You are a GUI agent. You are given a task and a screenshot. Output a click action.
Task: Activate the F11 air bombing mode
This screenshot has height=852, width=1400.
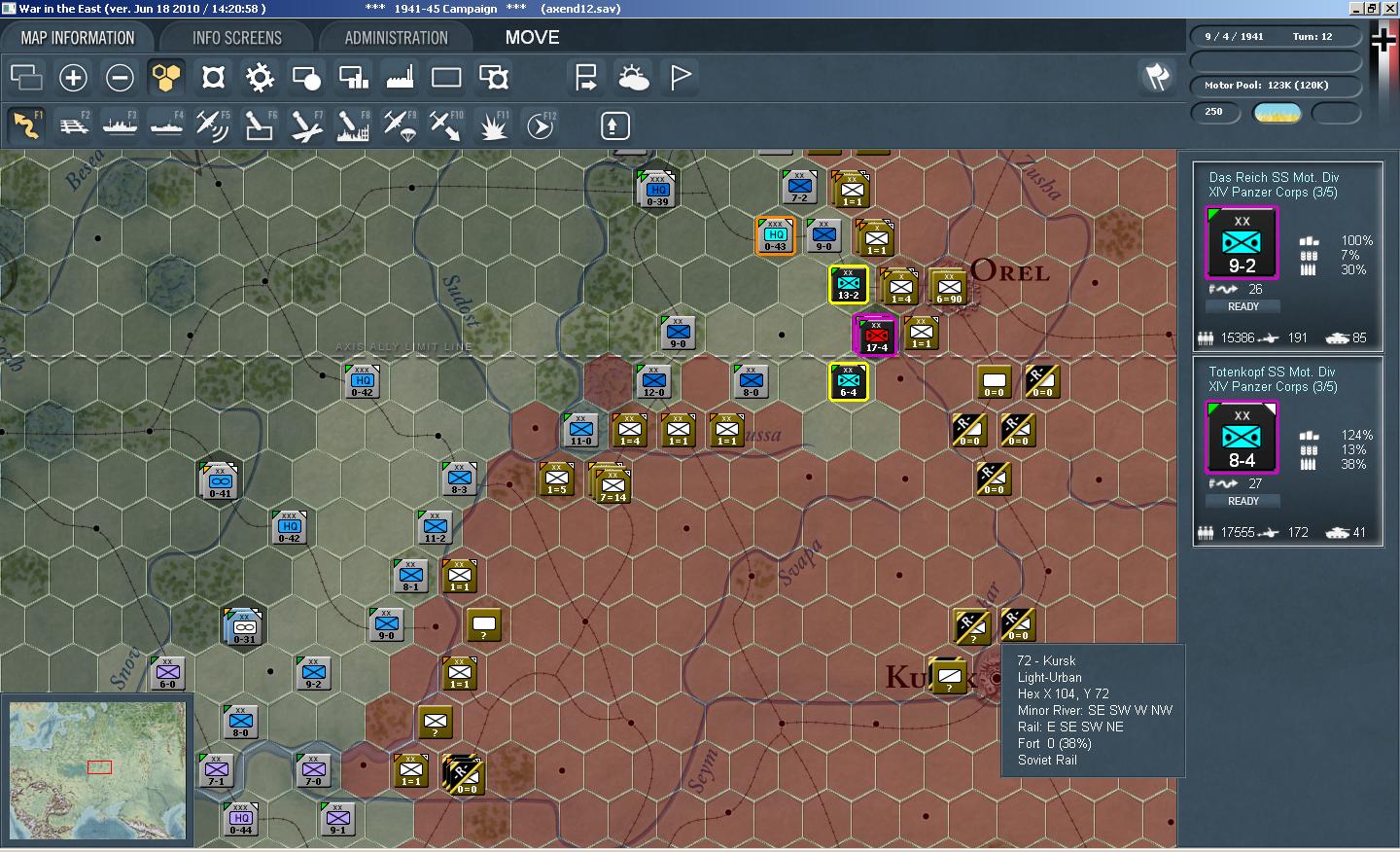[x=493, y=124]
